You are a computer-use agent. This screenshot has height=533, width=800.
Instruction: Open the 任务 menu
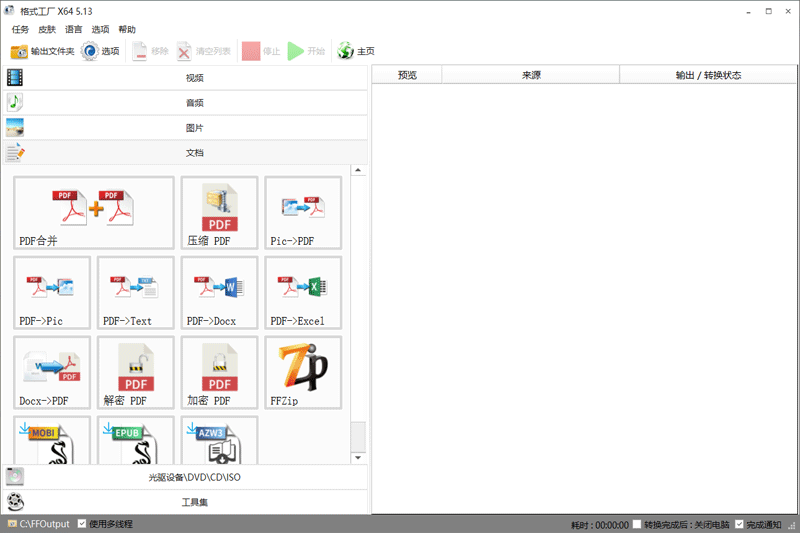coord(20,30)
